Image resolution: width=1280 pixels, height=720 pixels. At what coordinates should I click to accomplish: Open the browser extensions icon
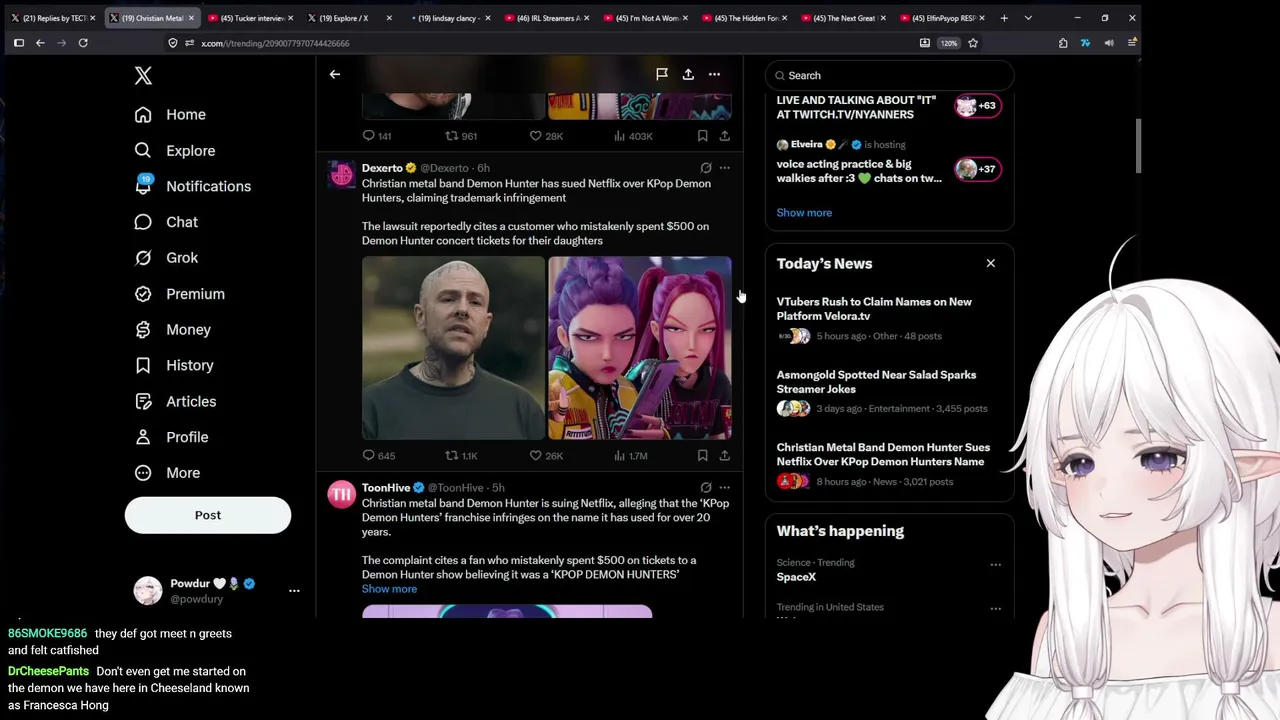1063,43
